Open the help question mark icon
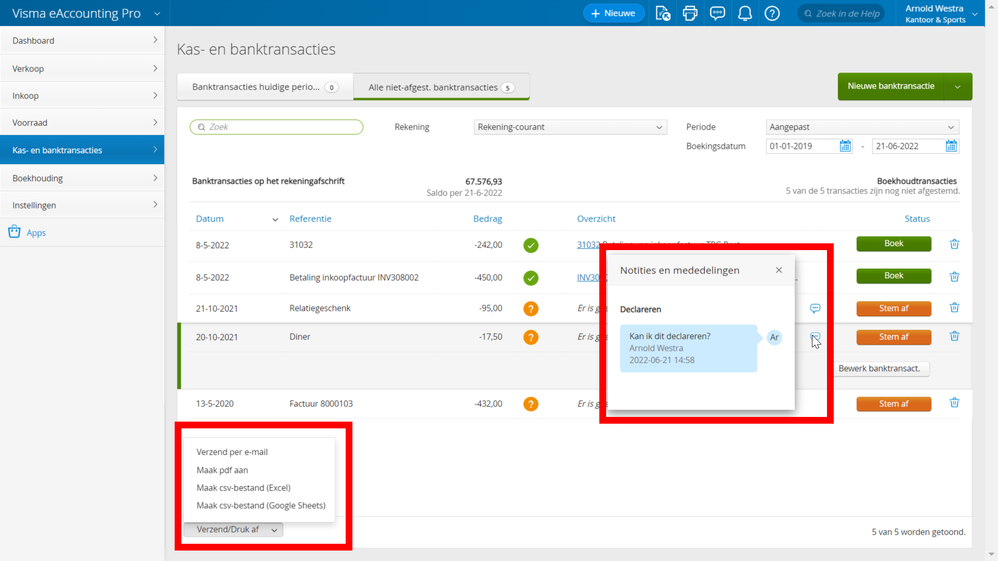The height and width of the screenshot is (561, 998). (772, 13)
